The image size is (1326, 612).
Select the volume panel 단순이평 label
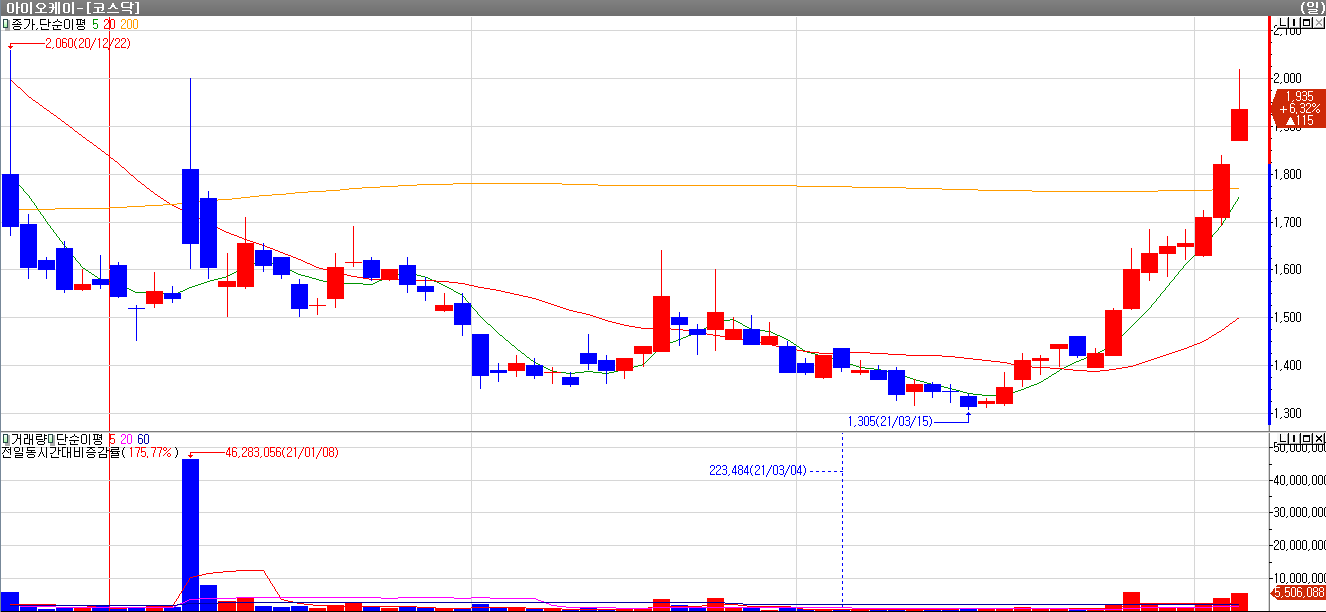pos(80,439)
